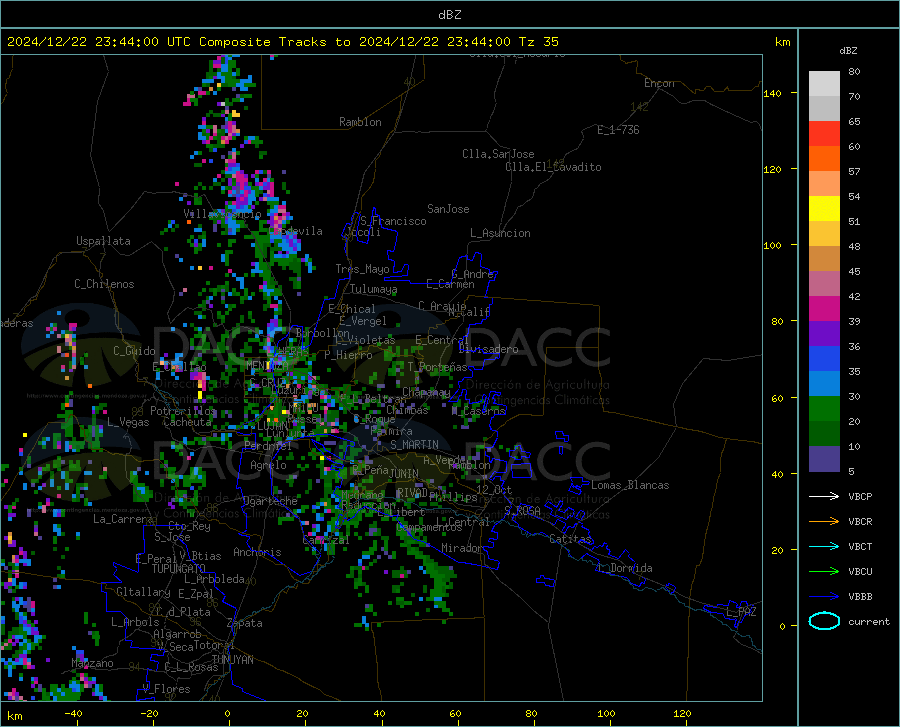
Task: Pick the red swatch below 65
Action: pos(824,134)
